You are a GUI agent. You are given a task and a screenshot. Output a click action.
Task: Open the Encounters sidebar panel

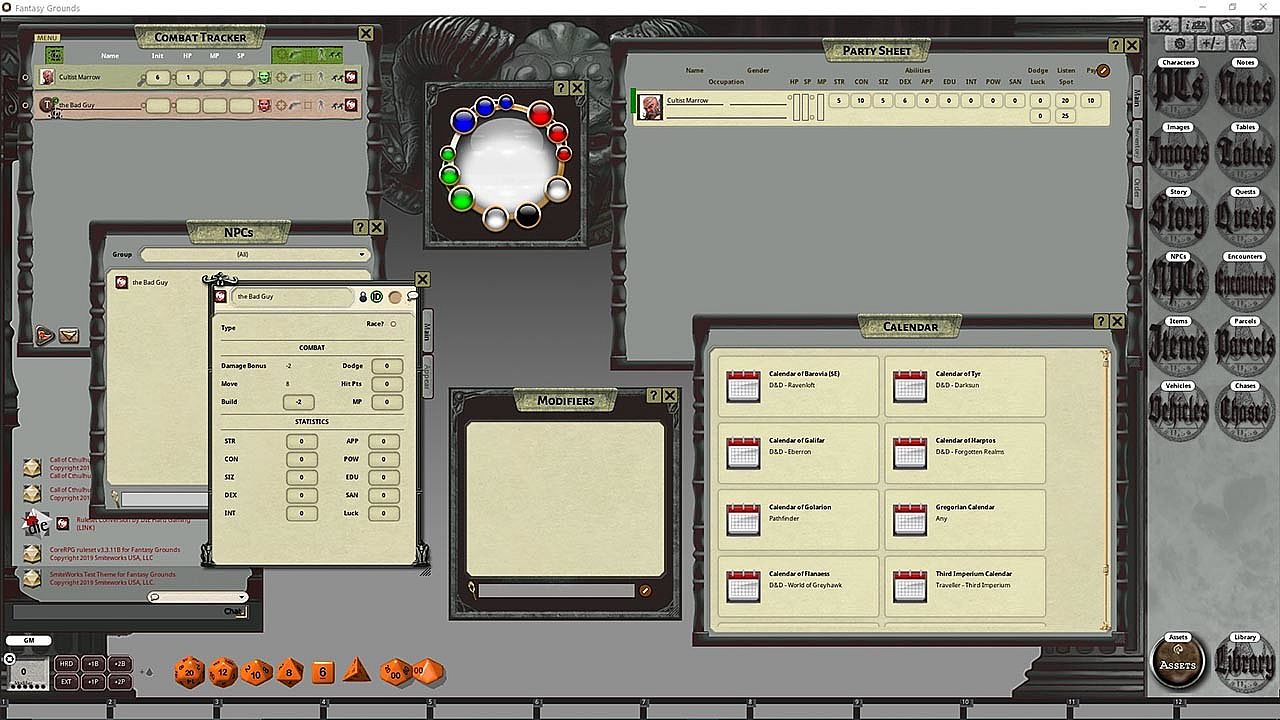(1245, 281)
